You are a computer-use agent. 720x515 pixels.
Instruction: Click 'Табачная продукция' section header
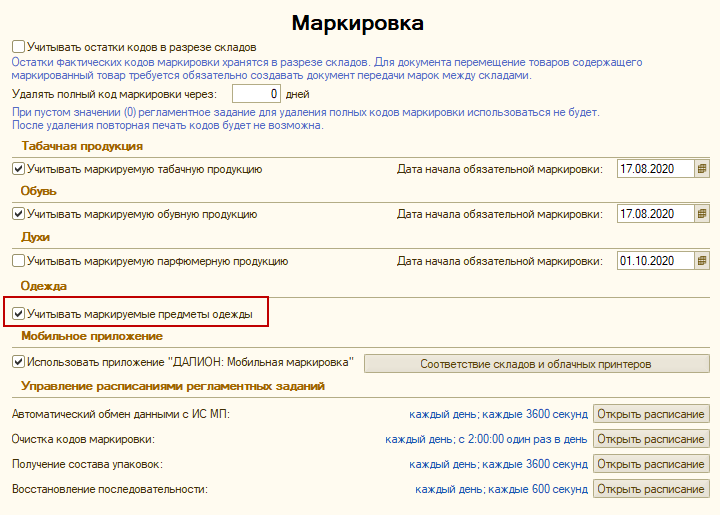[82, 146]
